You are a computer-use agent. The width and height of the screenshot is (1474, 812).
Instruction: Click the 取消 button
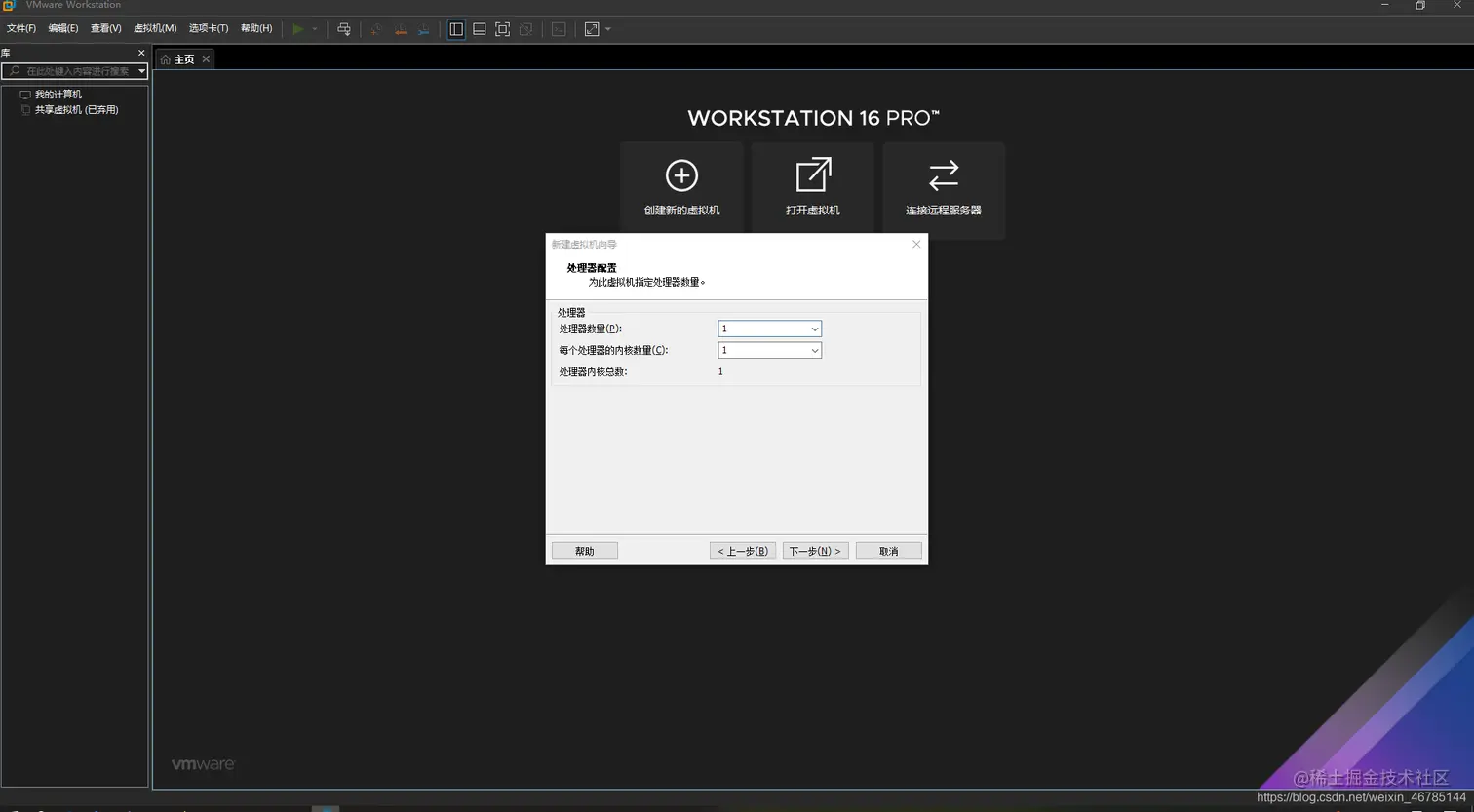[x=889, y=551]
